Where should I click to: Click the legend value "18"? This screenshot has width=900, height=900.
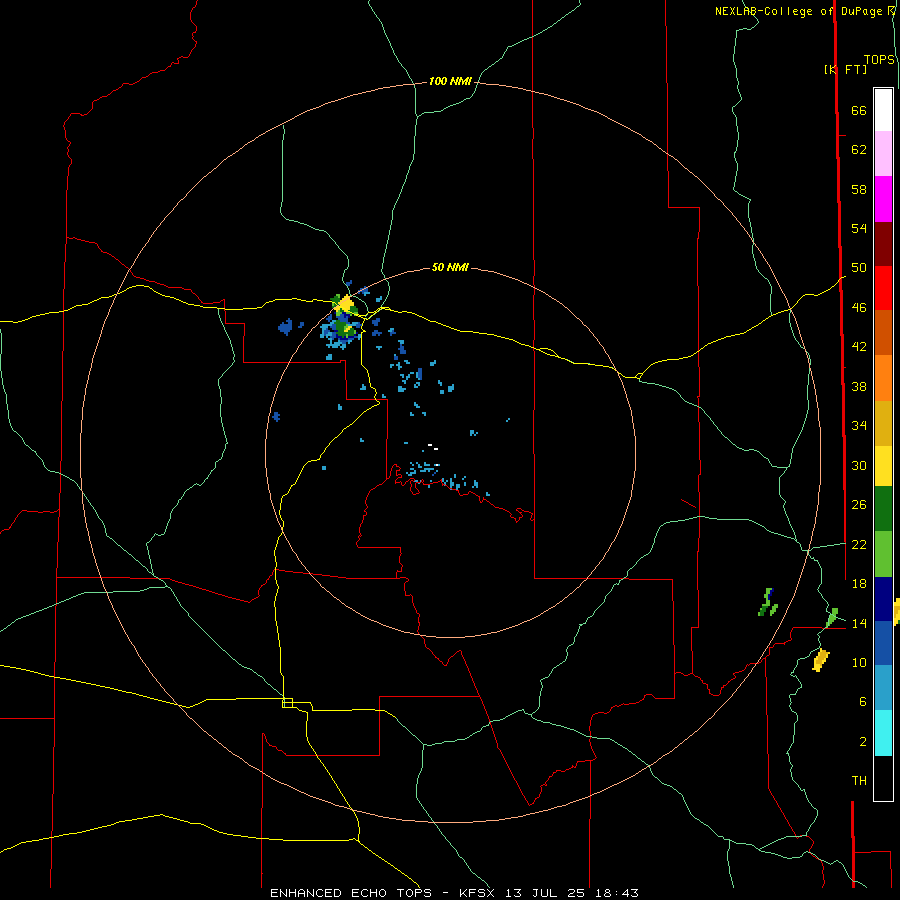coord(859,584)
